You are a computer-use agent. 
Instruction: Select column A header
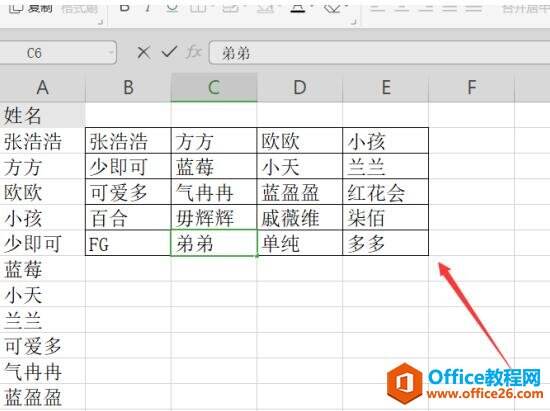42,87
